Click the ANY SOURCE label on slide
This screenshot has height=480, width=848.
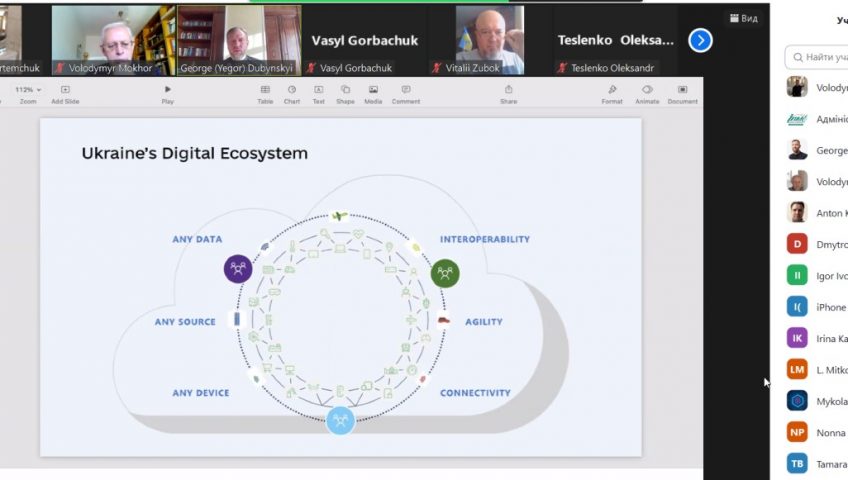tap(185, 322)
